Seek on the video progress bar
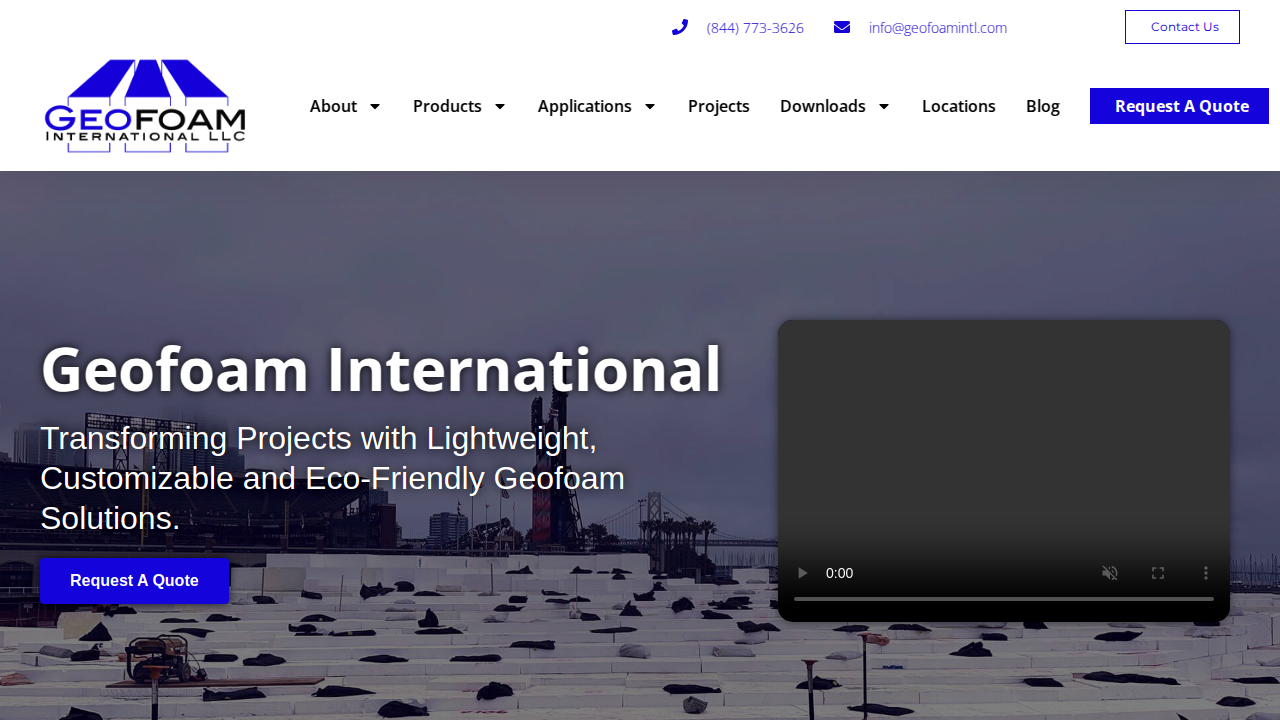The height and width of the screenshot is (720, 1280). [x=1004, y=599]
